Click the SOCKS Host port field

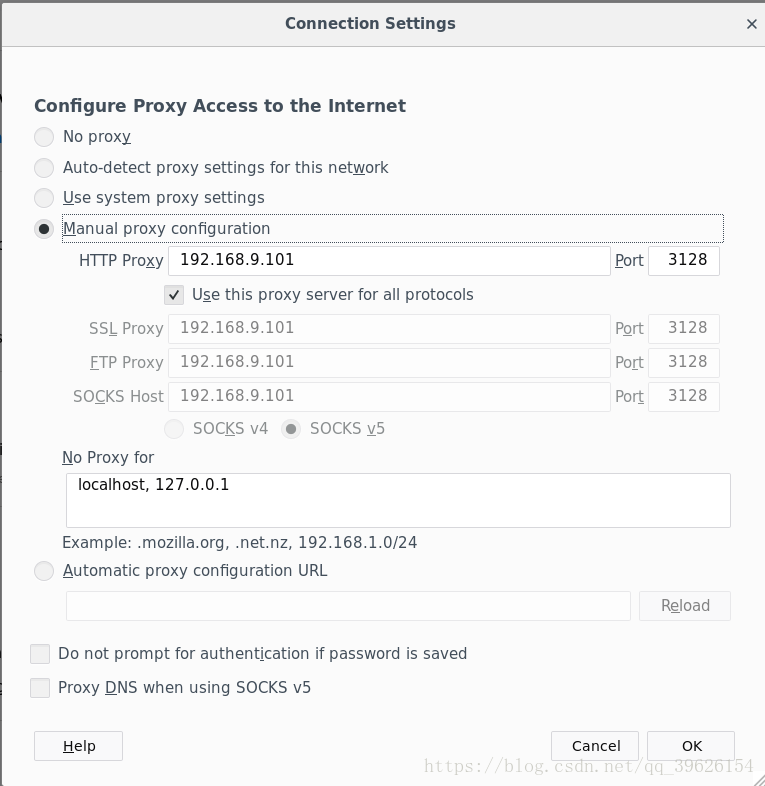point(684,397)
